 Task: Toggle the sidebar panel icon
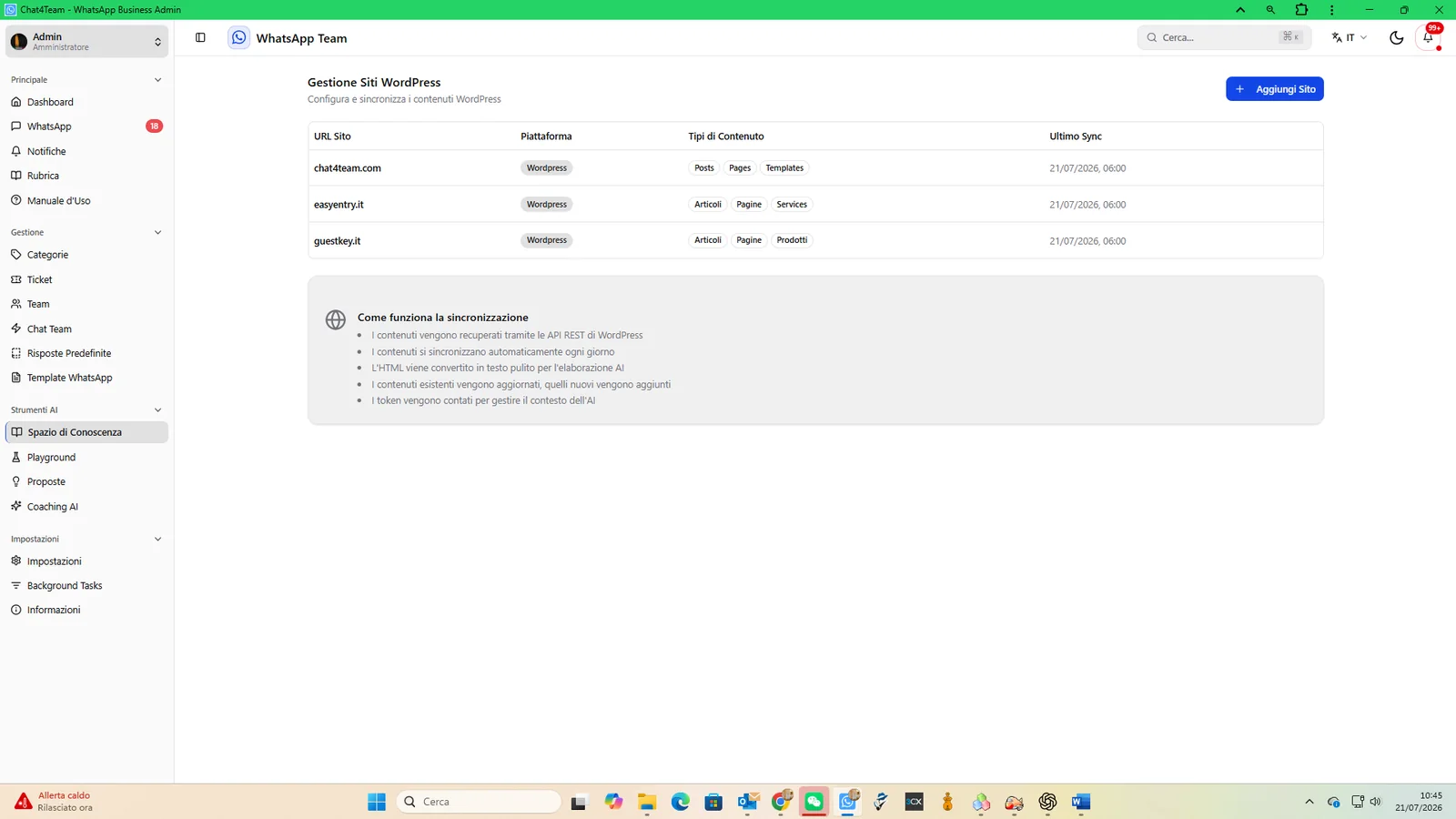point(200,37)
